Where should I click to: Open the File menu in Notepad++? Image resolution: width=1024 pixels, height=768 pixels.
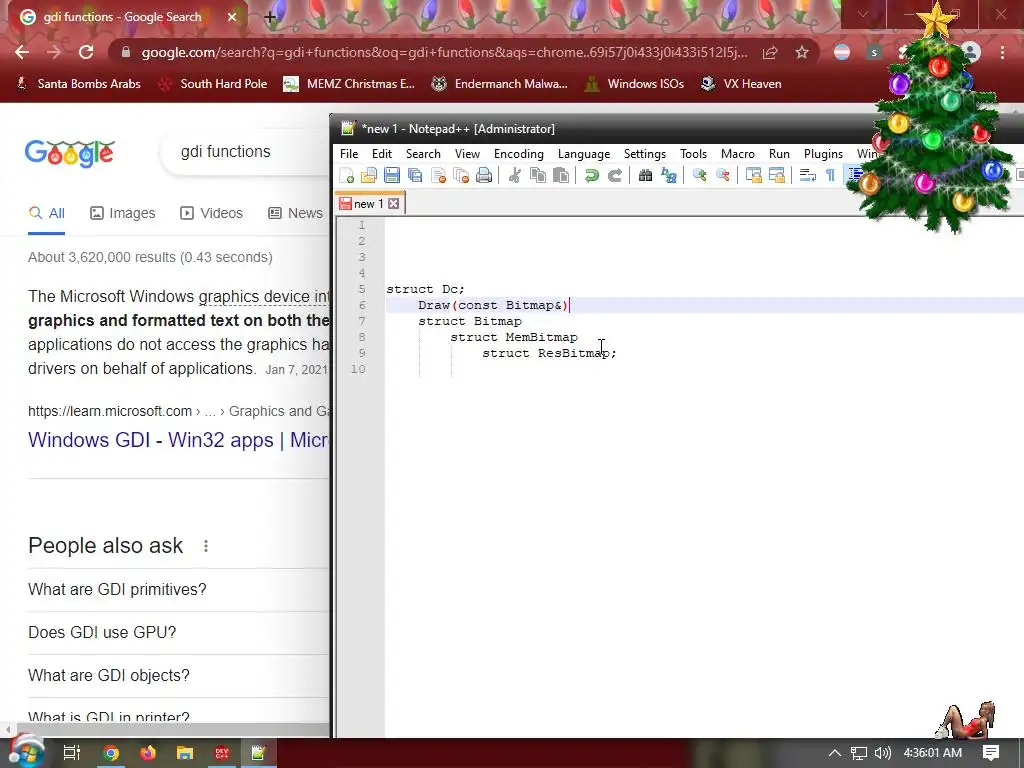(349, 153)
